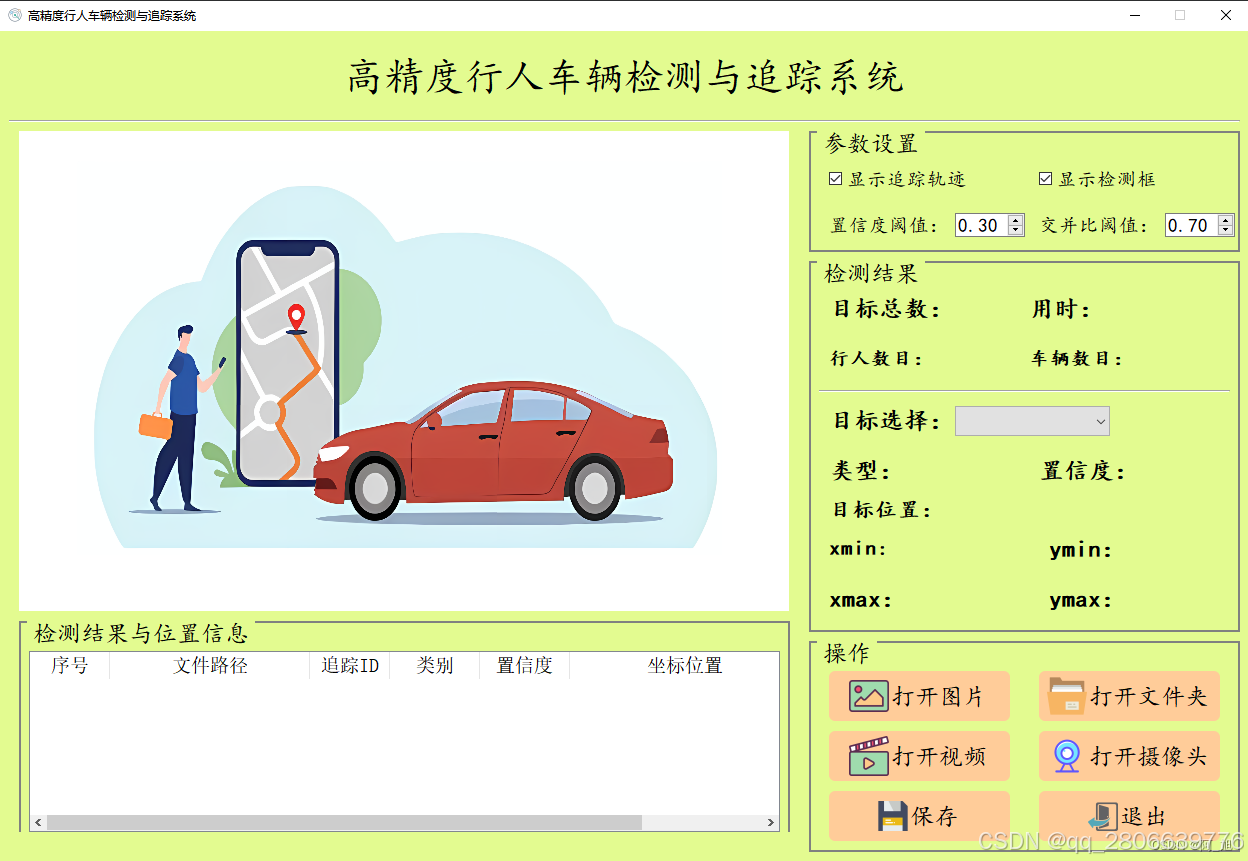Click the 类型 label
1248x861 pixels.
862,470
